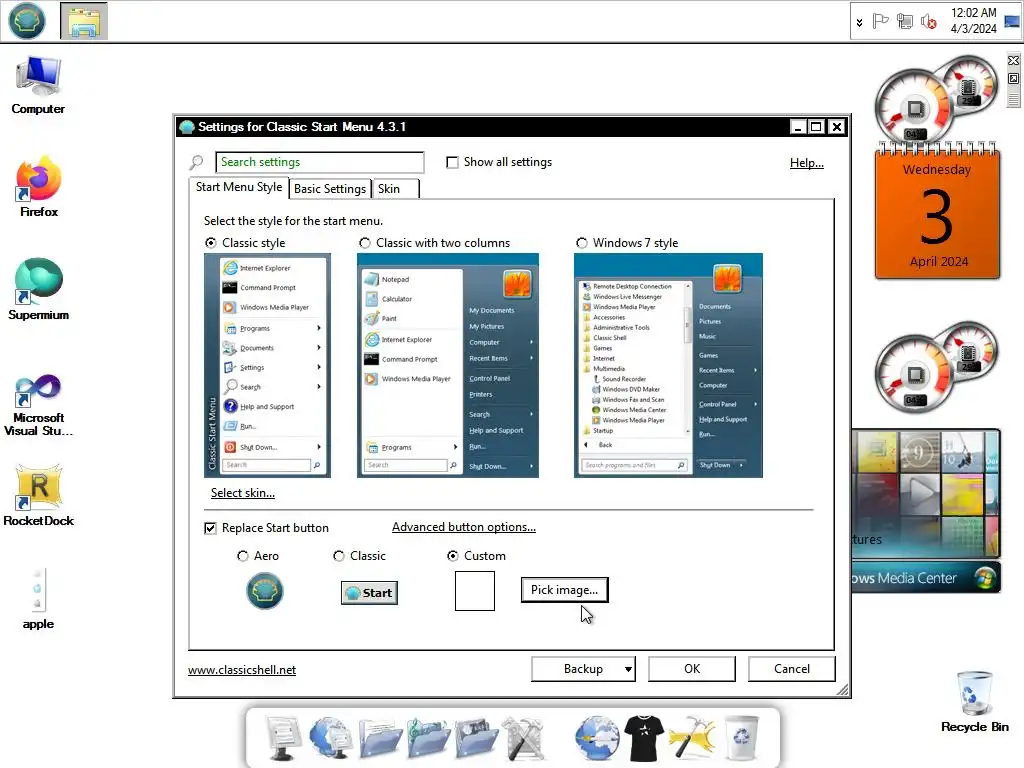Click the picture slideshow gadget tiles

926,494
